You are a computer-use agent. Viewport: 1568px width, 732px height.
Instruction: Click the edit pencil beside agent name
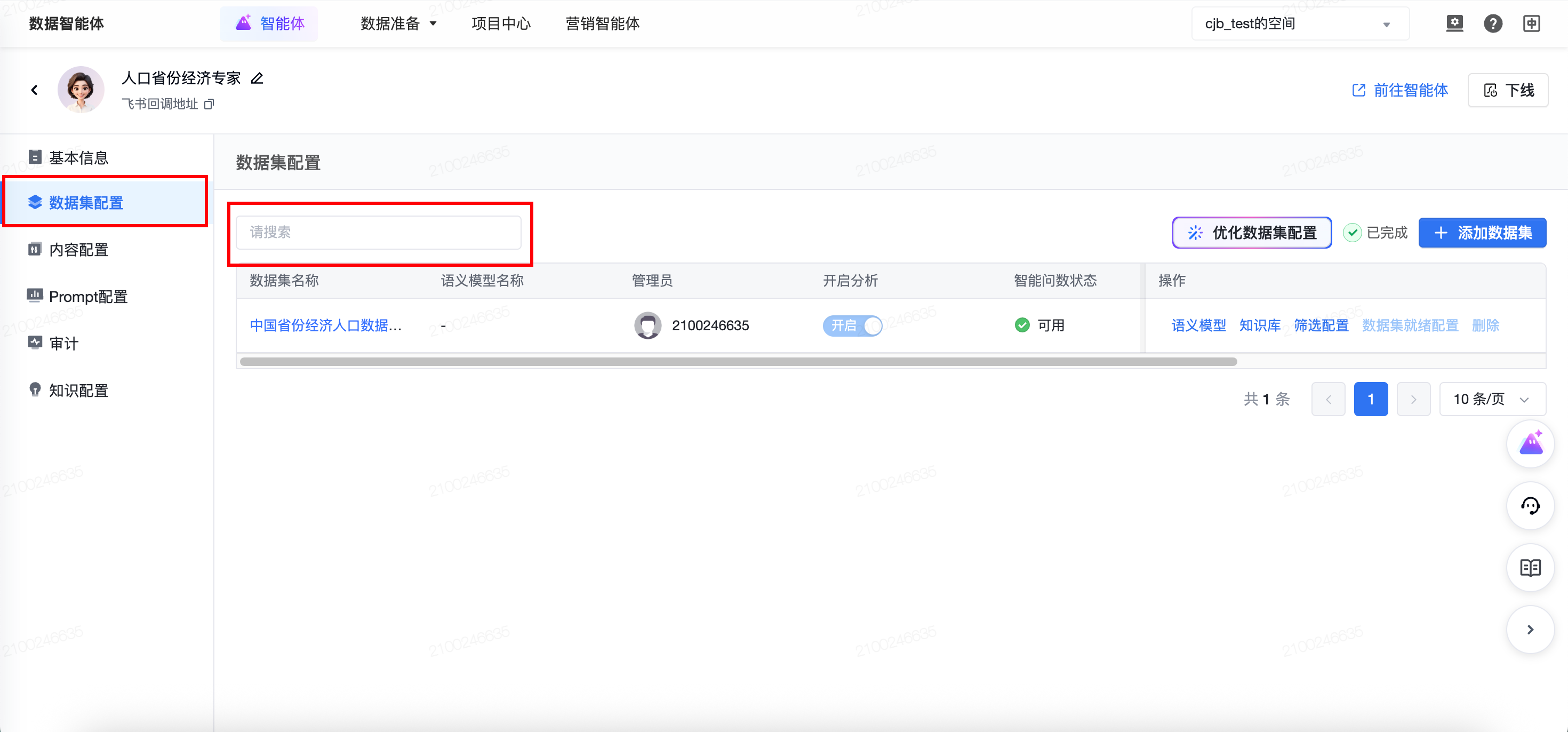tap(257, 78)
